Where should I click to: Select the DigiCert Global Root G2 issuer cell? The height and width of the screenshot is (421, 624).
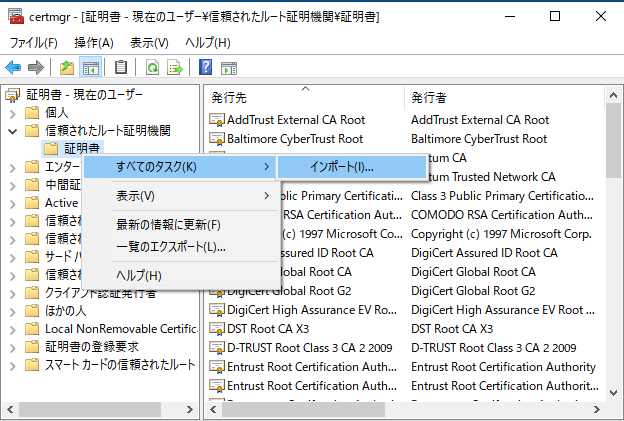[x=473, y=291]
